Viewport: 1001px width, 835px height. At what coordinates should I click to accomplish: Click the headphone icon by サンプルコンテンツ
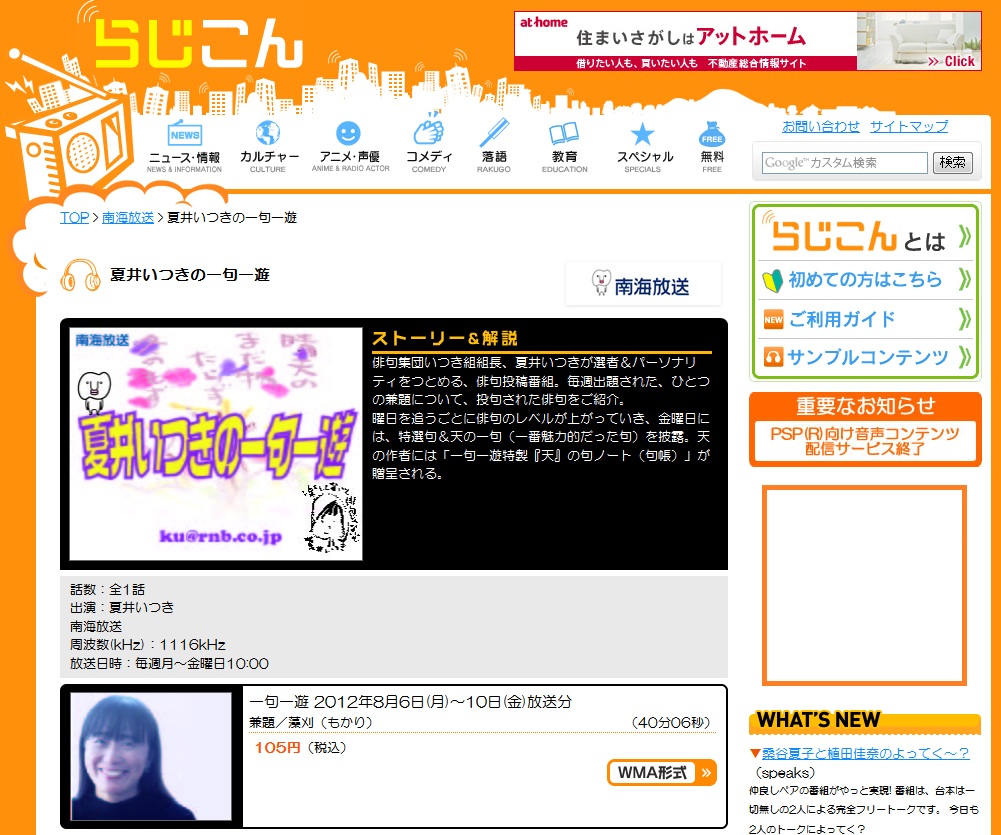pyautogui.click(x=773, y=357)
